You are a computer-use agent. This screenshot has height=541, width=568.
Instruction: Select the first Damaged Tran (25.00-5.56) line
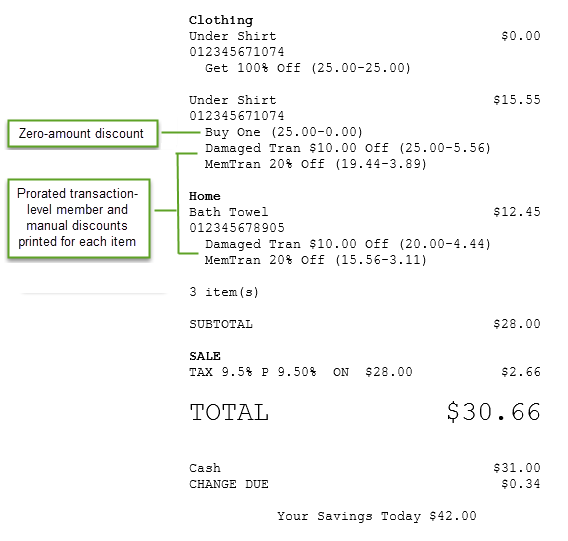[348, 148]
